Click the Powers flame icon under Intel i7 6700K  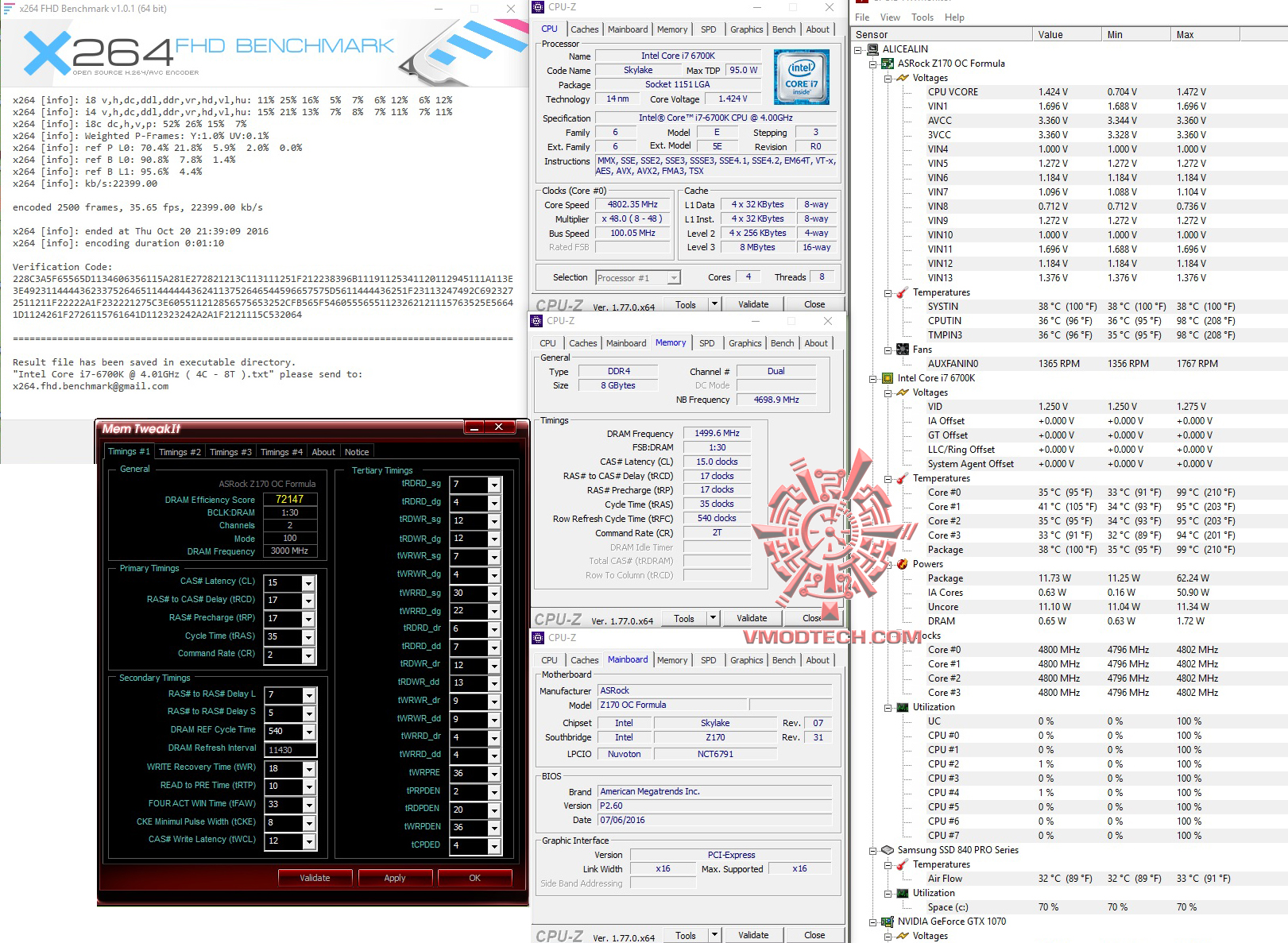(903, 564)
